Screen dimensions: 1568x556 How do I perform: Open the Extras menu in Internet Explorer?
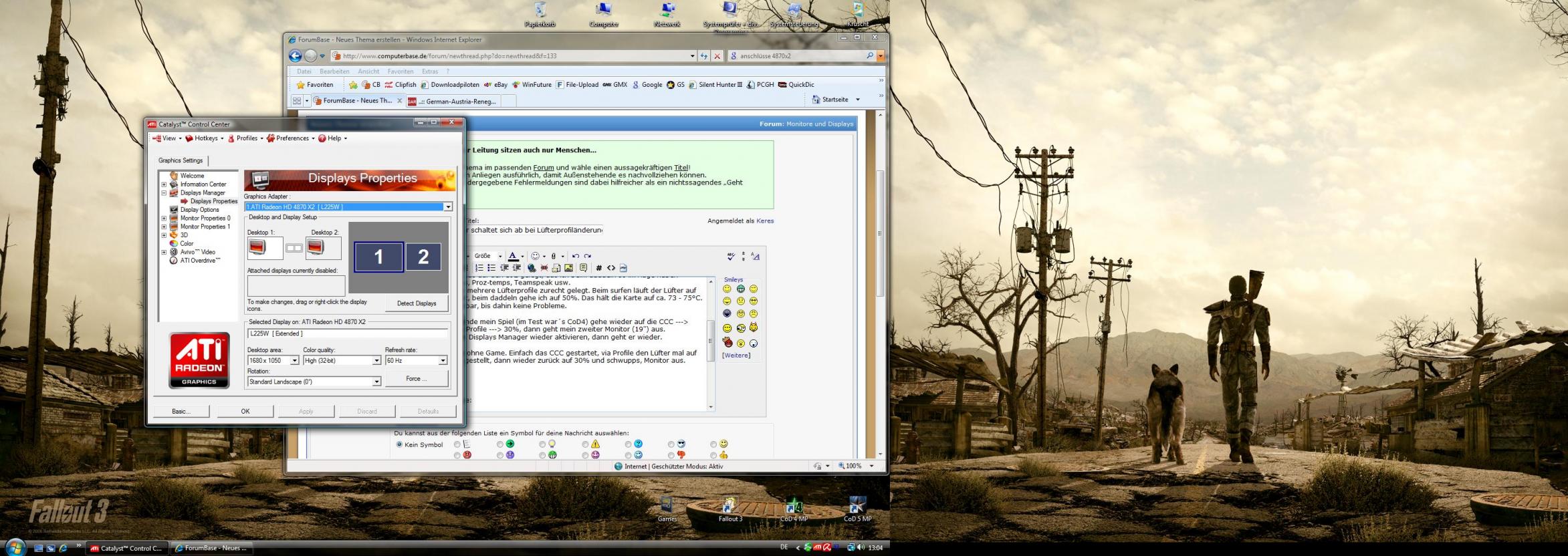430,72
